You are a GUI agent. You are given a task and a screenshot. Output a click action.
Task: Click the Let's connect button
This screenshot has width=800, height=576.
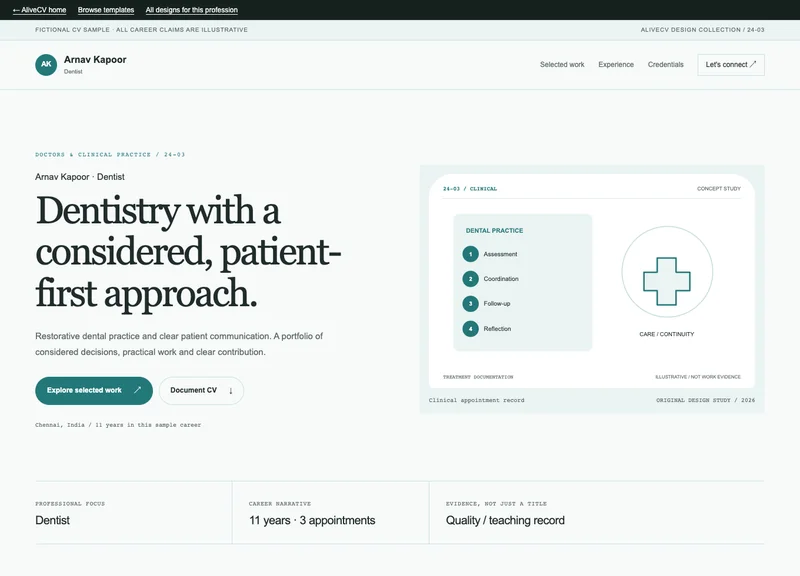coord(731,65)
